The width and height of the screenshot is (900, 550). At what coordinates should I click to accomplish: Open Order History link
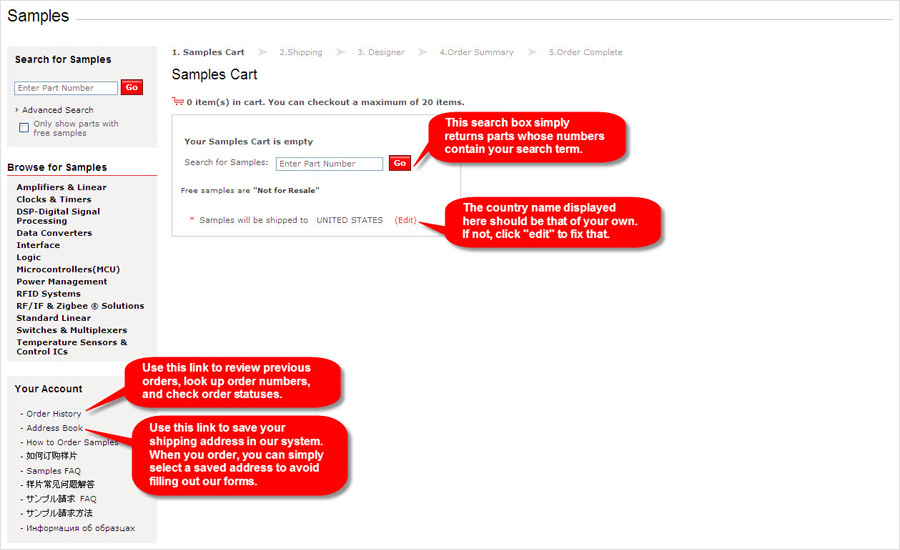tap(53, 414)
